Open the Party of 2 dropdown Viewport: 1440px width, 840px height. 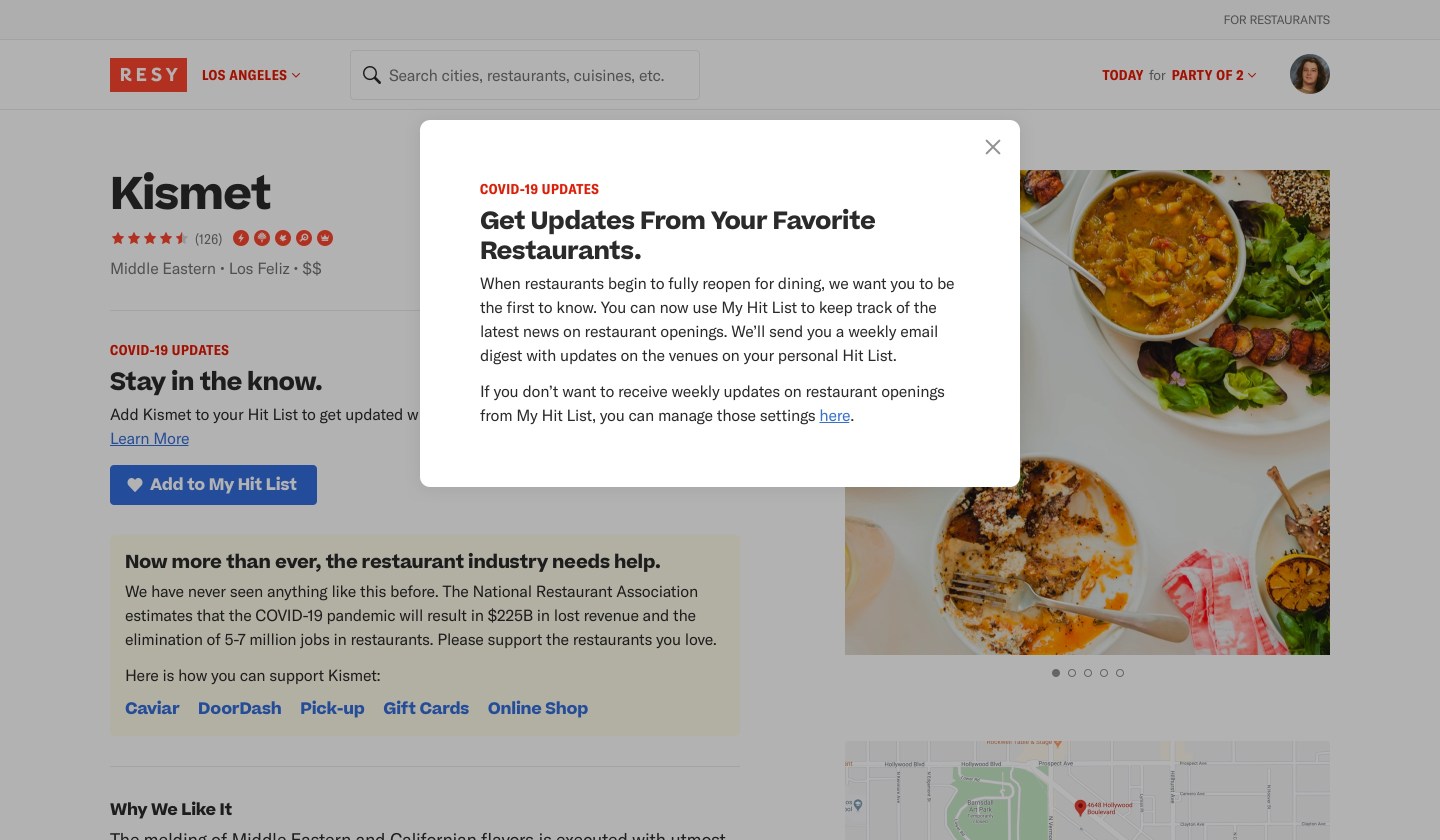[x=1213, y=75]
